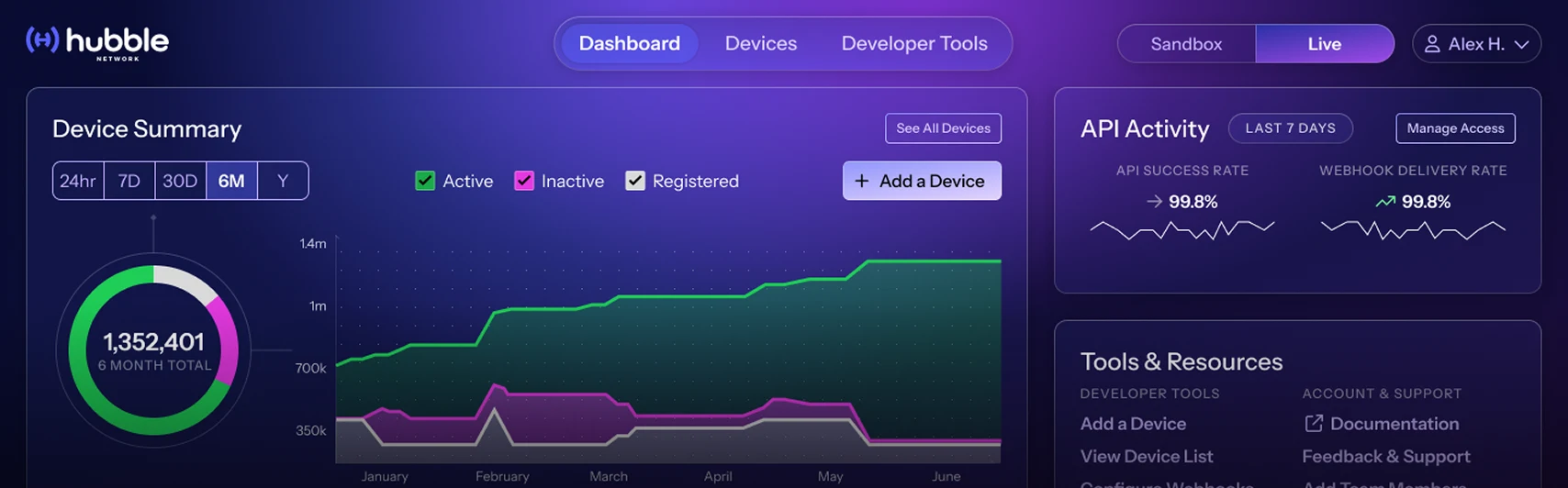Click the WEBHOOK DELIVERY RATE label

click(x=1413, y=171)
